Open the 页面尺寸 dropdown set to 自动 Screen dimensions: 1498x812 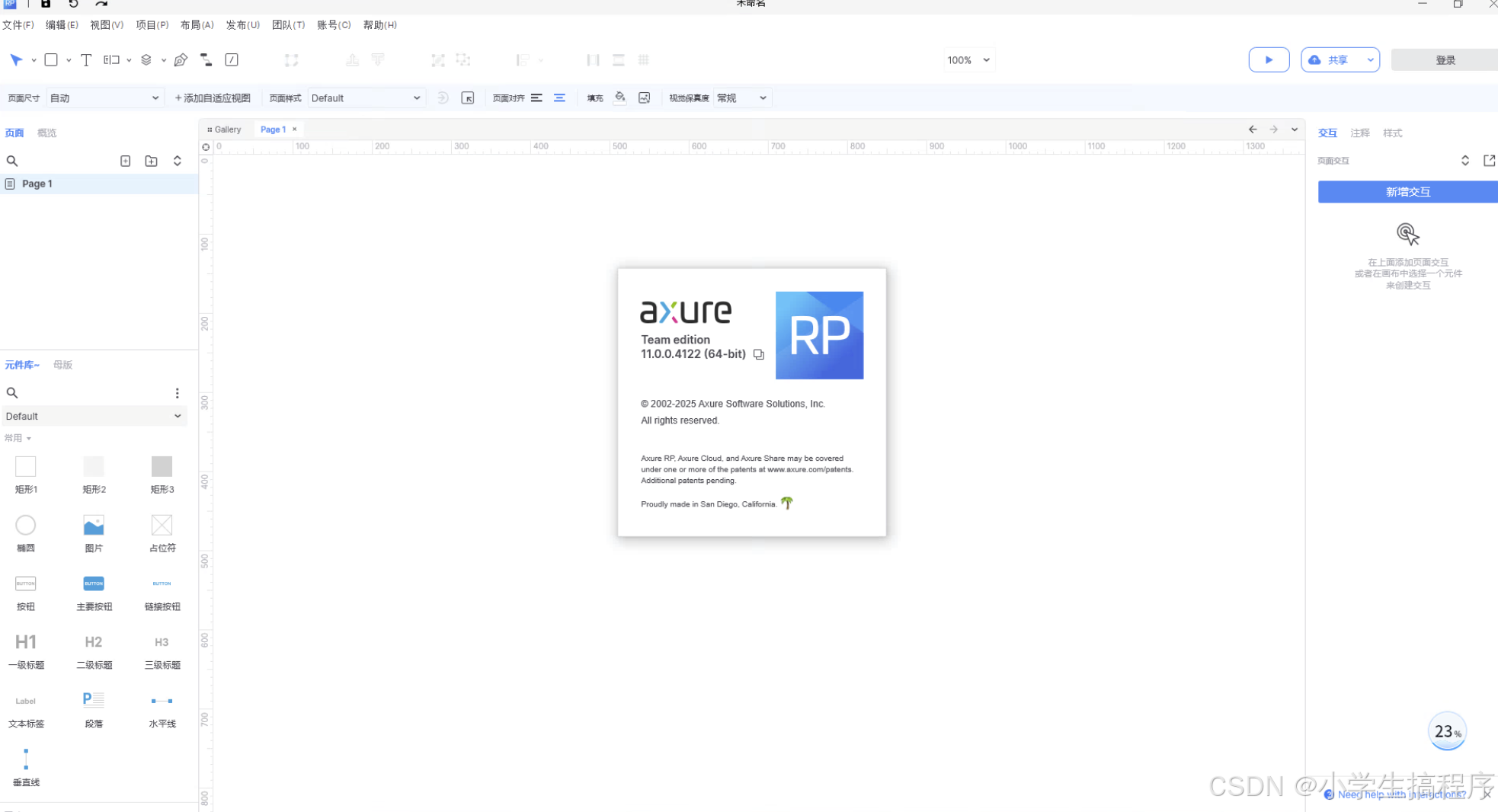[104, 98]
